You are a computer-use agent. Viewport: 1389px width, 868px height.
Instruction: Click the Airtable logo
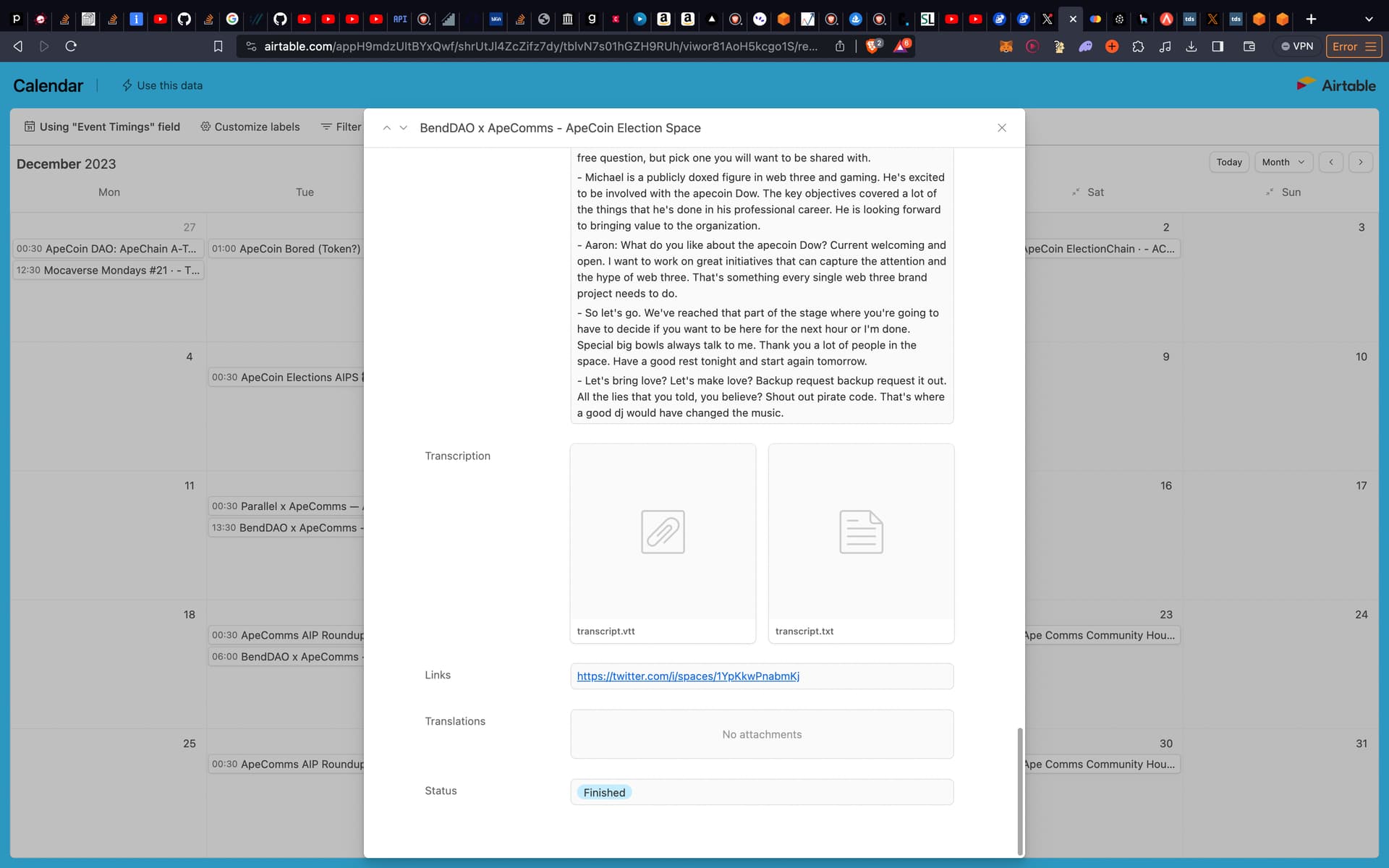pos(1336,85)
